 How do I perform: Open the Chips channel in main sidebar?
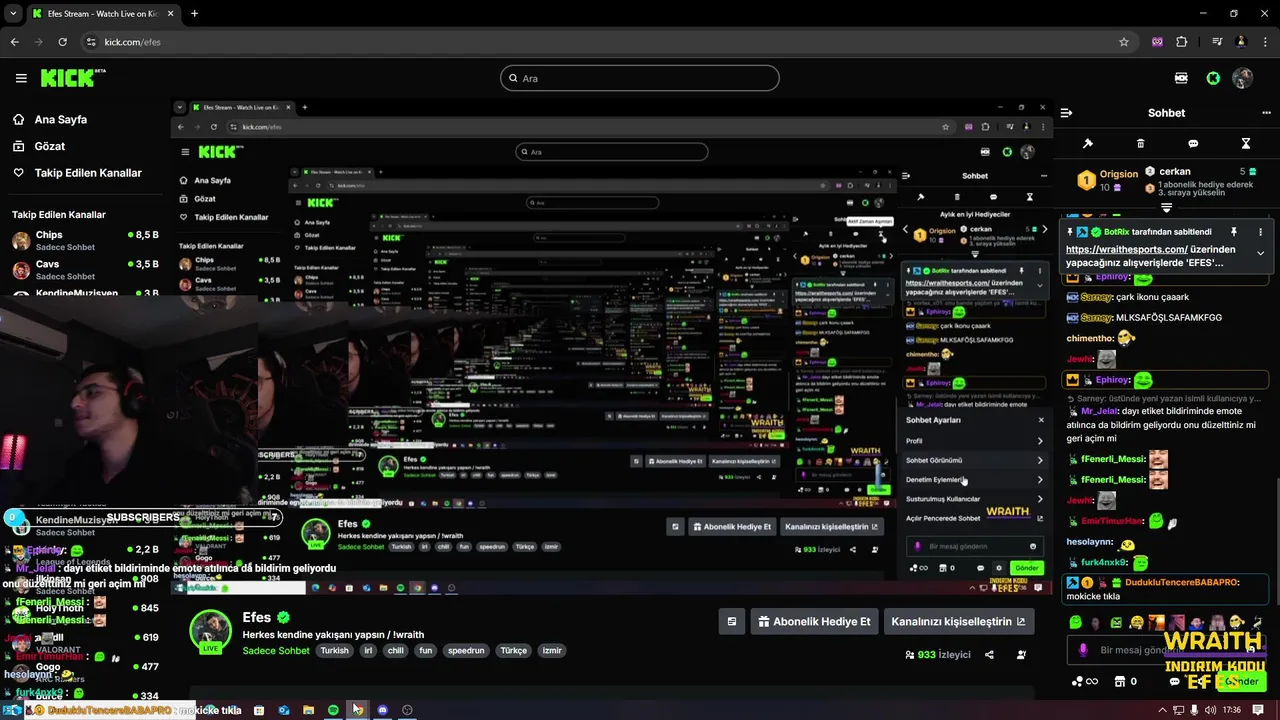pos(84,240)
